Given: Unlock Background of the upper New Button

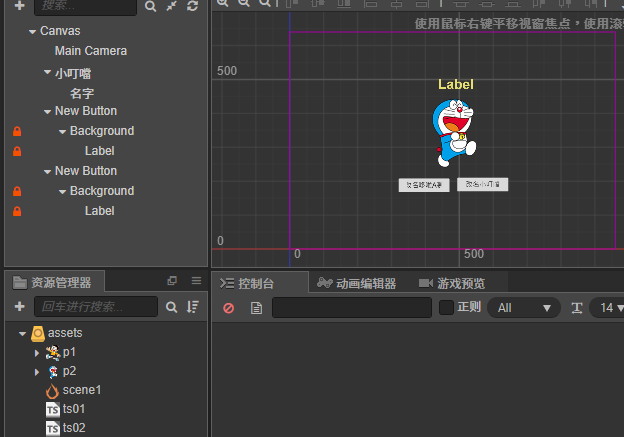Looking at the screenshot, I should 17,131.
